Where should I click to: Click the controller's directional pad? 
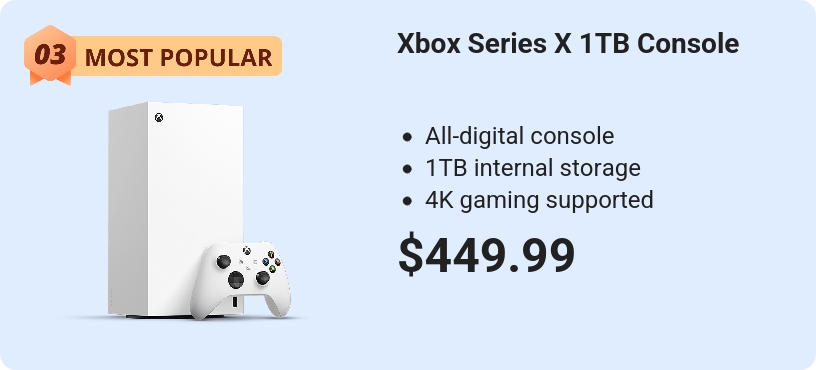pos(236,280)
